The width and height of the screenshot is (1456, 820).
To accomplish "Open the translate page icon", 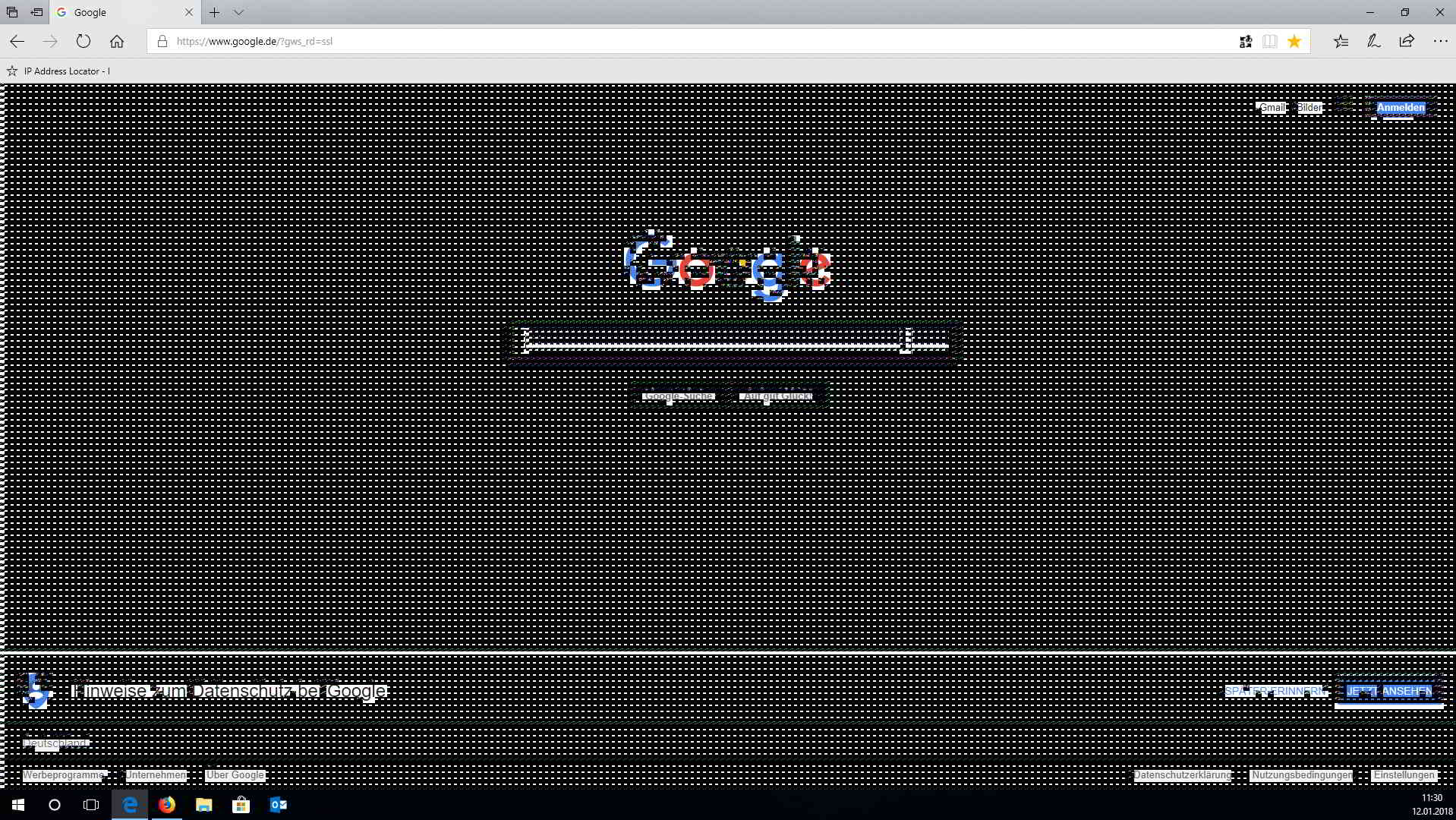I will pyautogui.click(x=1246, y=42).
